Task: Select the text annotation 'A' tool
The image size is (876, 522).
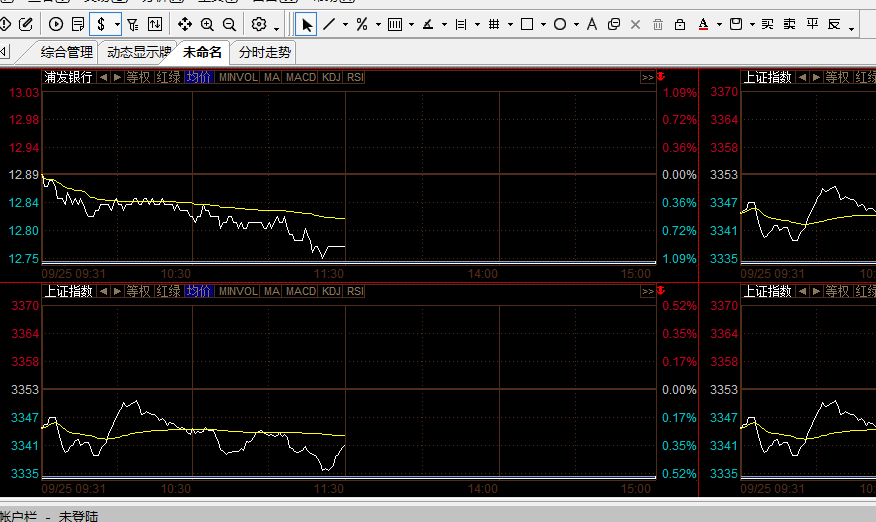Action: (591, 24)
